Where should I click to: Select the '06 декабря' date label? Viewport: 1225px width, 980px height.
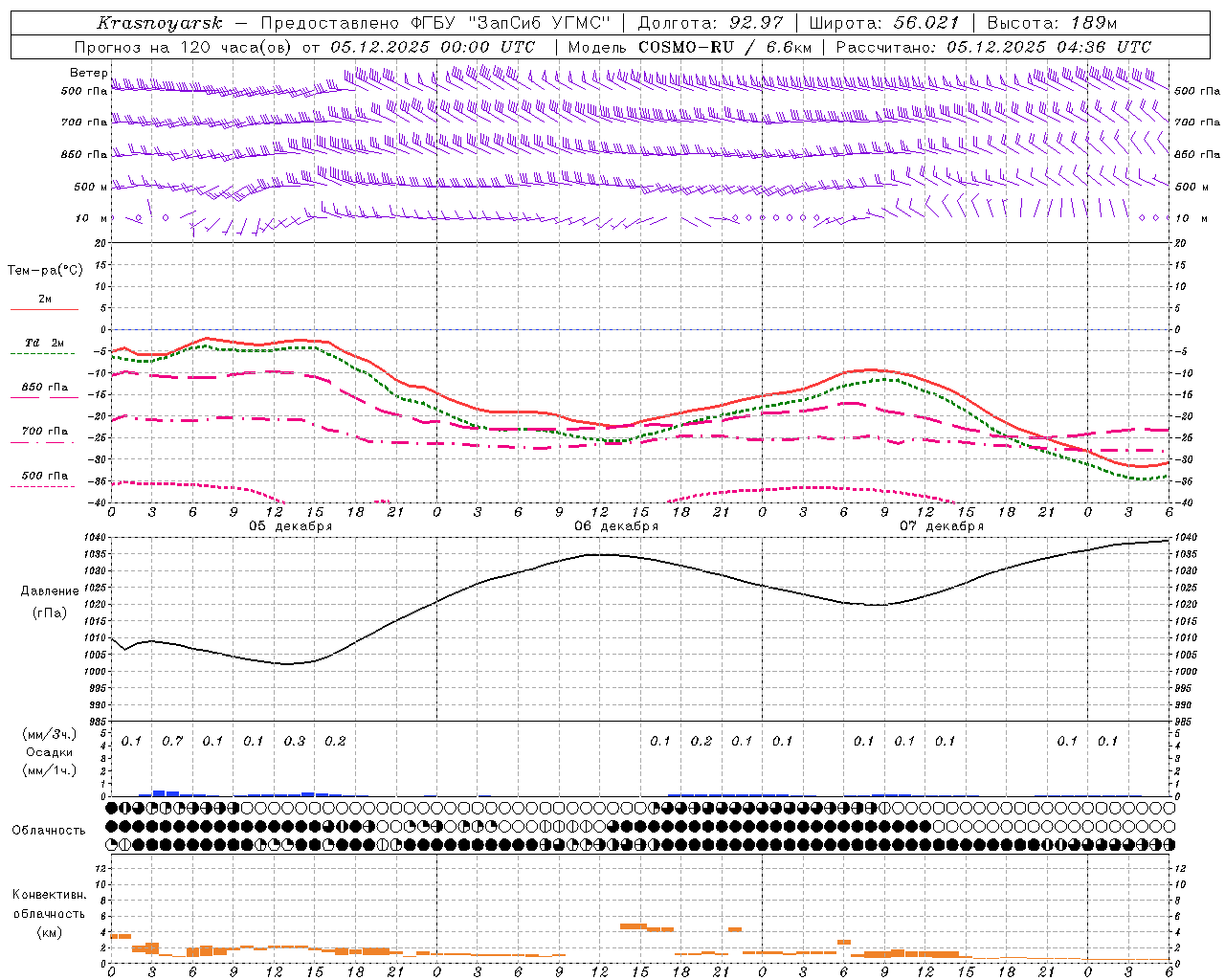616,526
